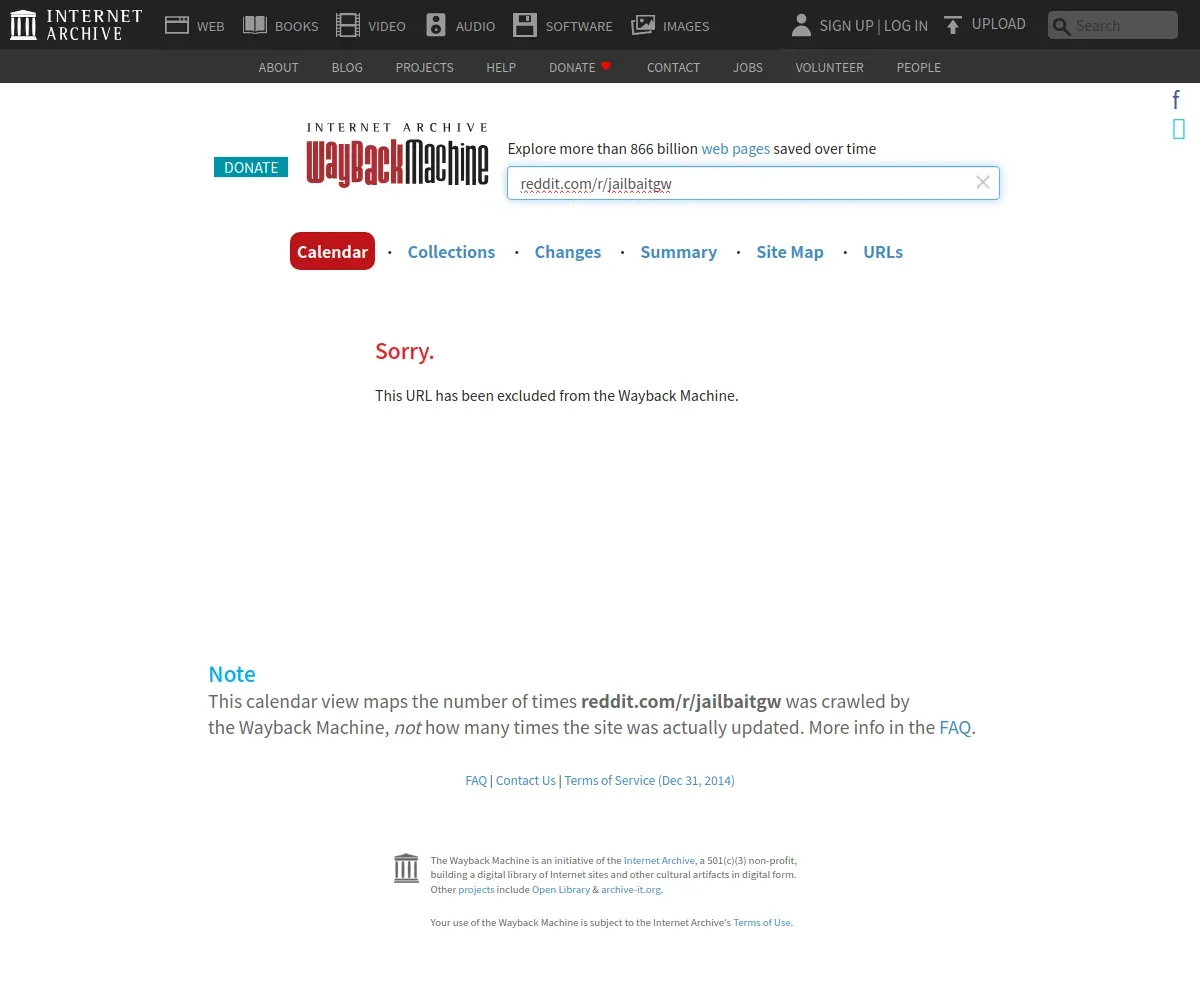This screenshot has width=1200, height=1000.
Task: Click SIGN UP link
Action: [x=846, y=26]
